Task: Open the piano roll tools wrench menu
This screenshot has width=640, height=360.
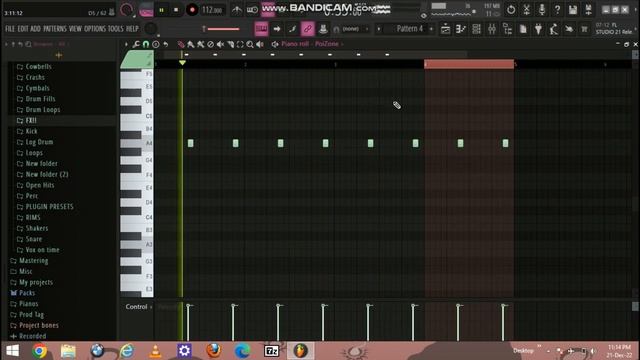Action: click(x=136, y=44)
